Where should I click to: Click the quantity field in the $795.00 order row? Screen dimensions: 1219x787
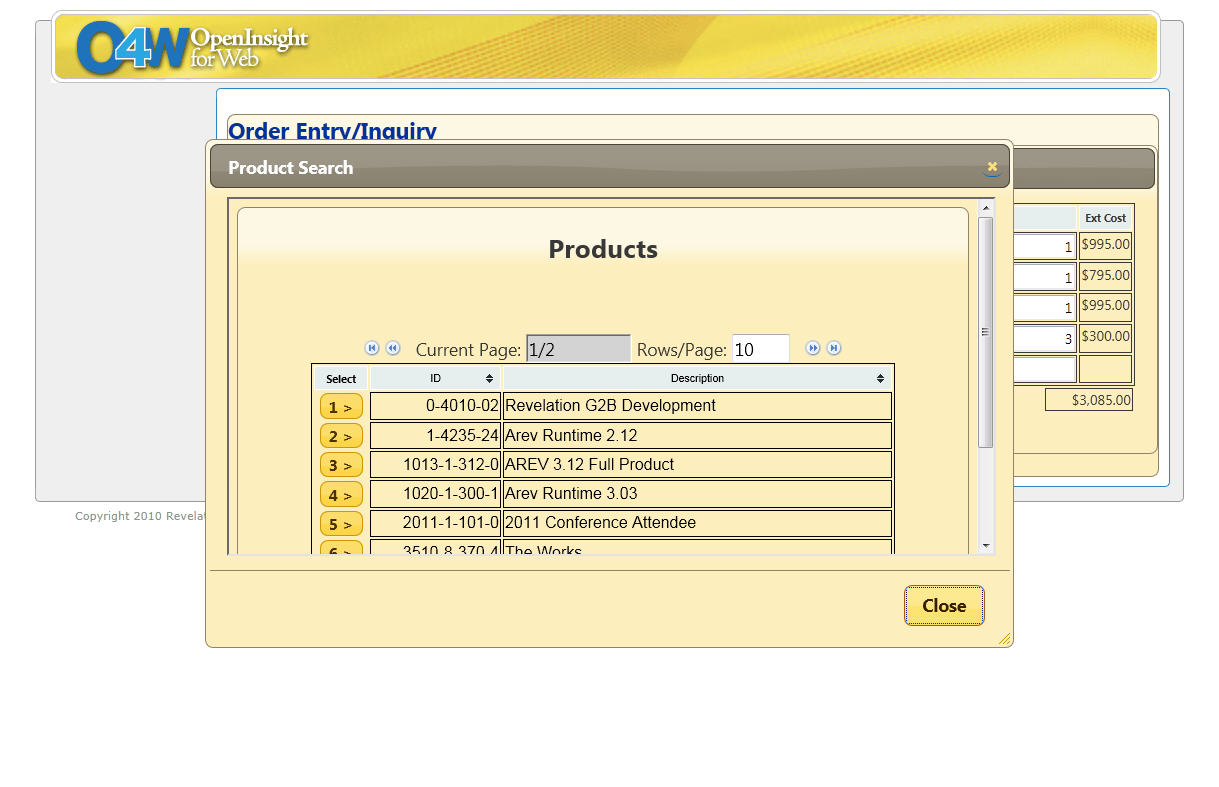tap(1044, 277)
